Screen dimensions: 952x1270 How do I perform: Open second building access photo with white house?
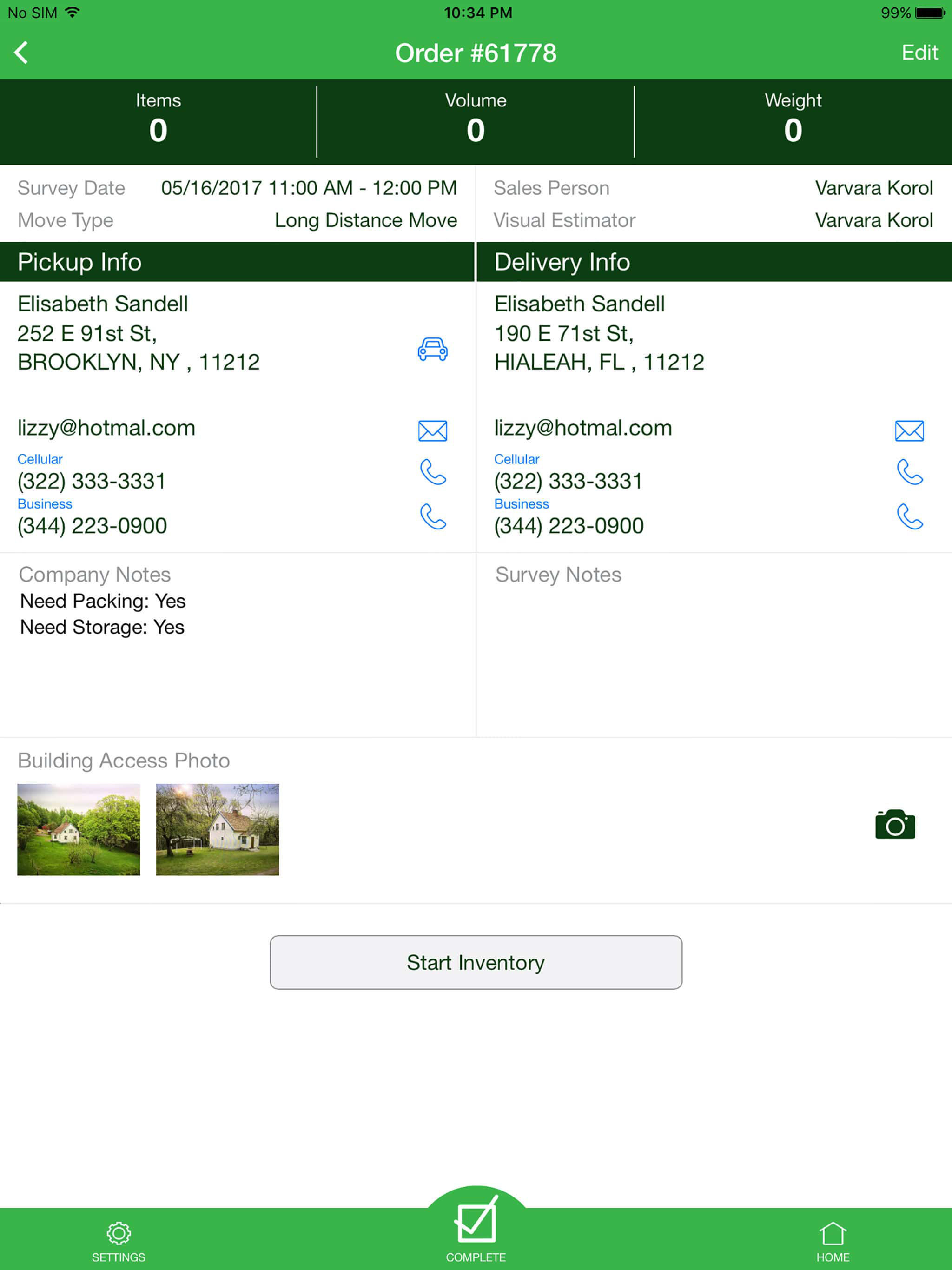click(x=218, y=830)
